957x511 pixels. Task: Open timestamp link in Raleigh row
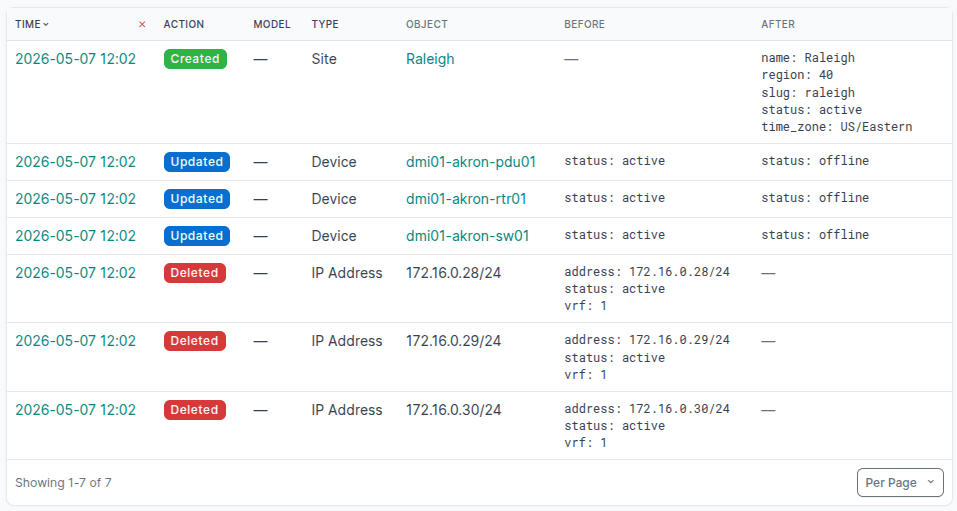[x=76, y=59]
